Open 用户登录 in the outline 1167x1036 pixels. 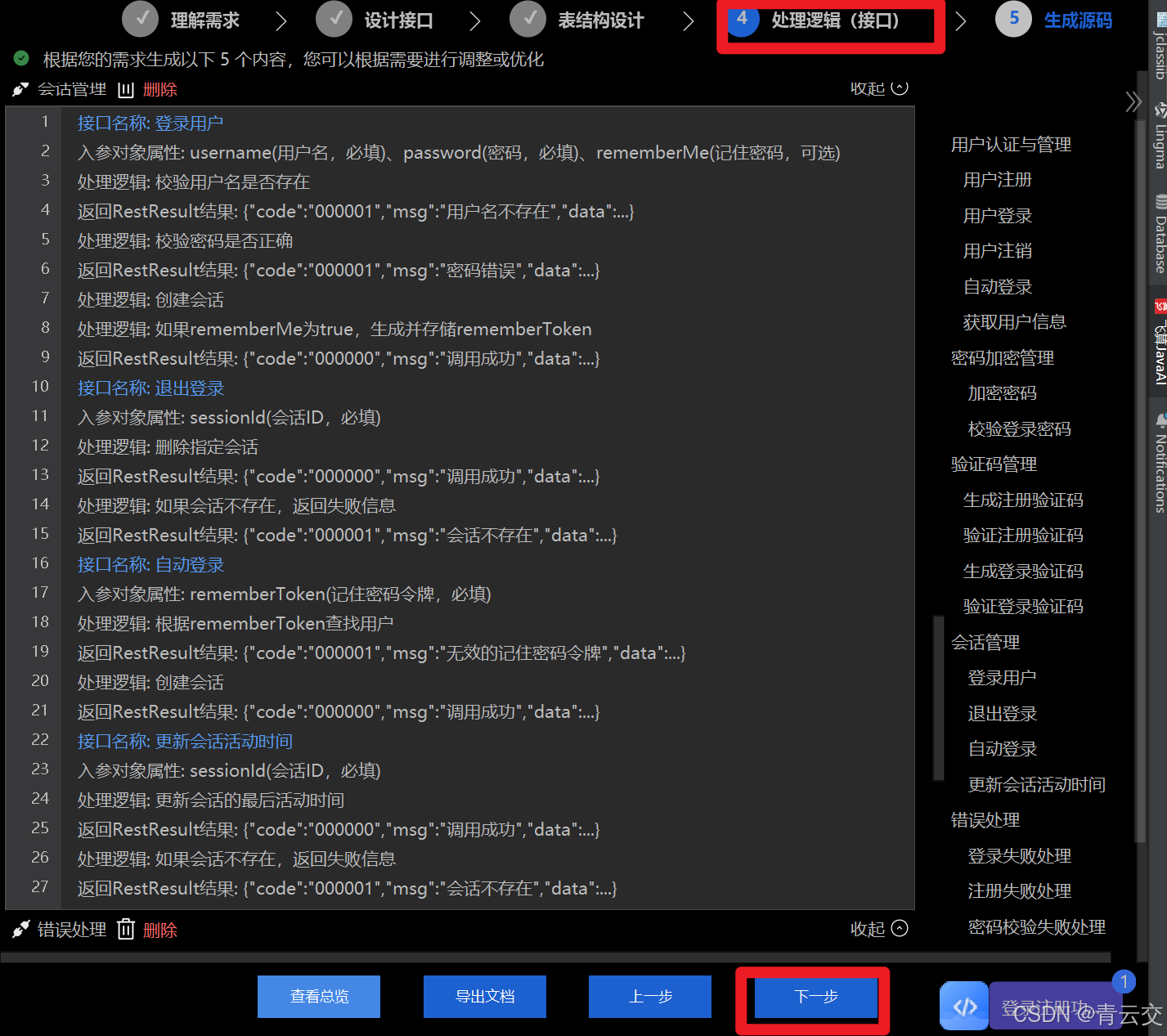pos(998,216)
